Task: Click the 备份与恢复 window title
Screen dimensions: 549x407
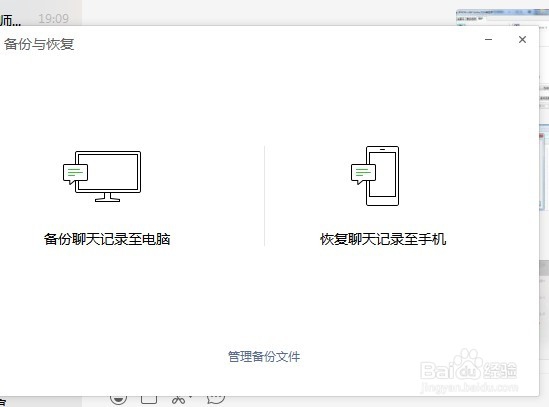Action: pyautogui.click(x=39, y=44)
